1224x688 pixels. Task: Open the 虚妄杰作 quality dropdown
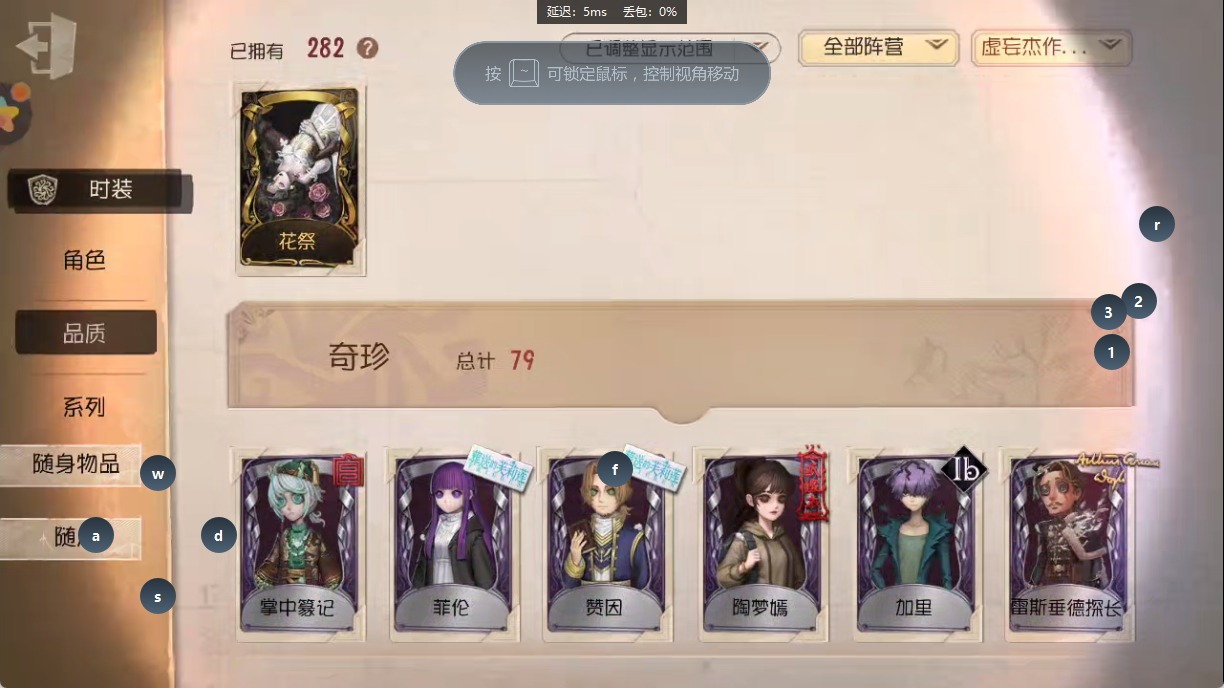1051,47
